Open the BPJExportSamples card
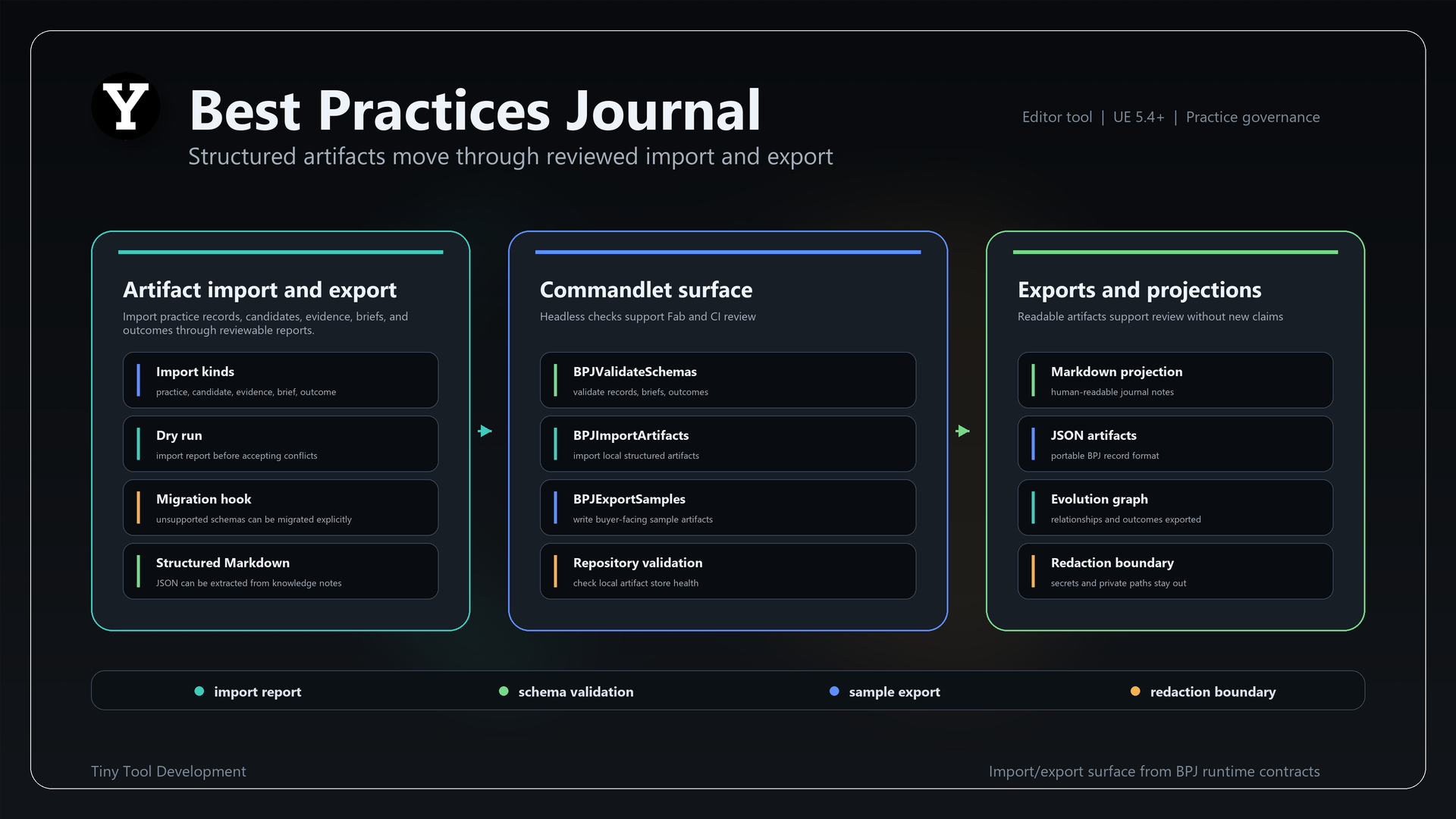 click(x=728, y=507)
